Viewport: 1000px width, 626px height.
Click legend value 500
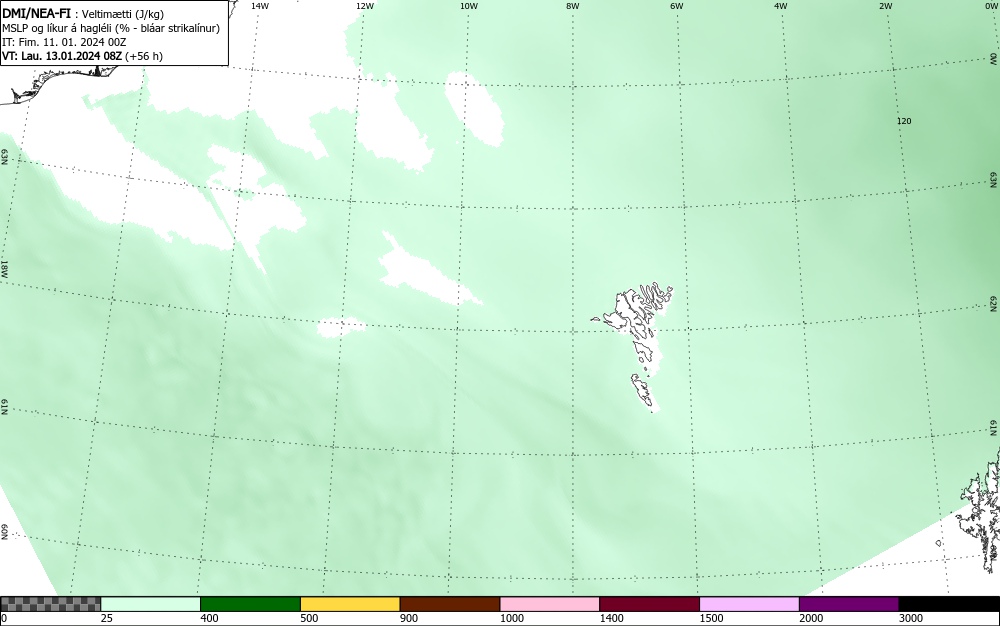pyautogui.click(x=309, y=618)
